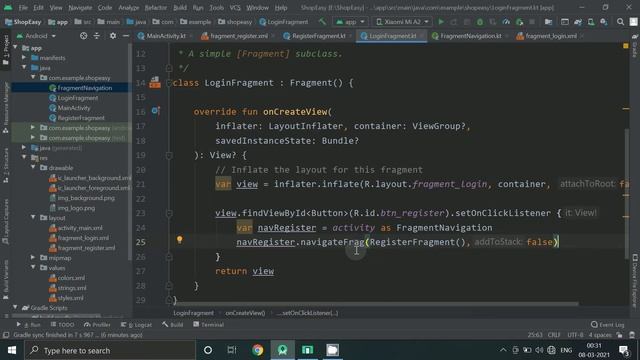Open Gradle panel on right sidebar
The height and width of the screenshot is (360, 640).
coord(635,46)
